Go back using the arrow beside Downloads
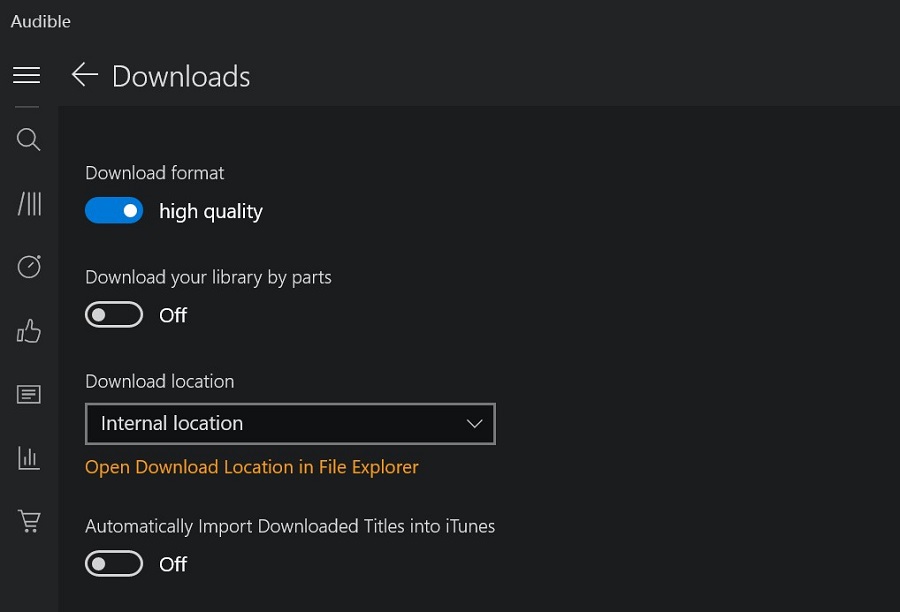The height and width of the screenshot is (612, 900). tap(85, 75)
